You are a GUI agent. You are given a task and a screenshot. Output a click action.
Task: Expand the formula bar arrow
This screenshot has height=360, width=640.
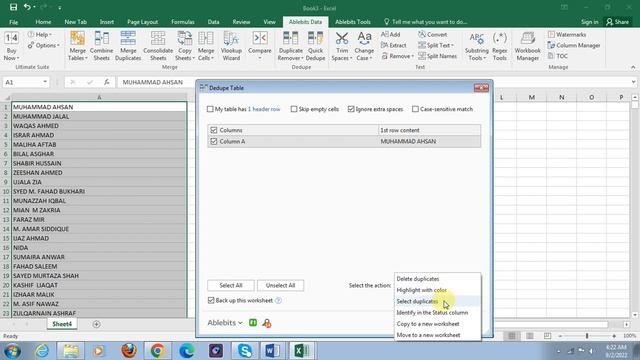point(633,82)
